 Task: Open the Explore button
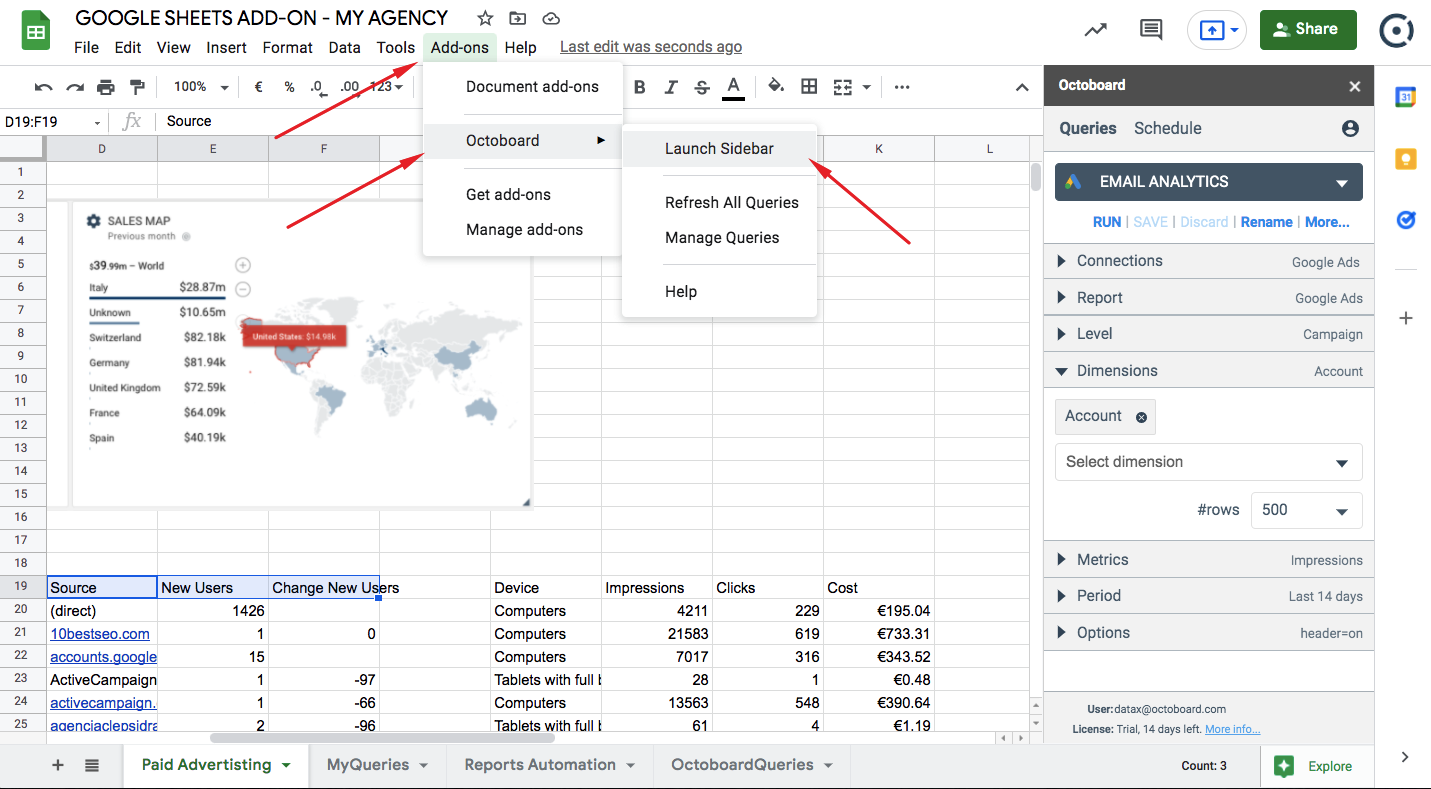click(1316, 766)
